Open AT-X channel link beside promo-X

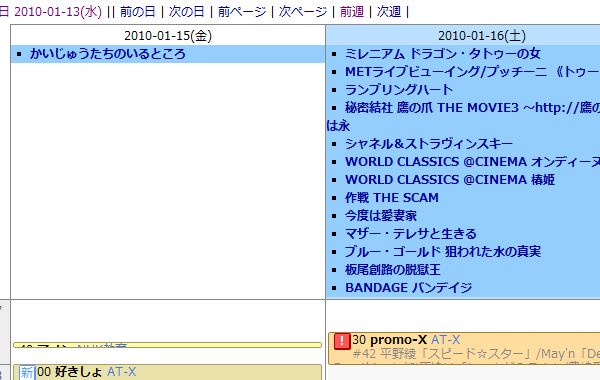(445, 340)
